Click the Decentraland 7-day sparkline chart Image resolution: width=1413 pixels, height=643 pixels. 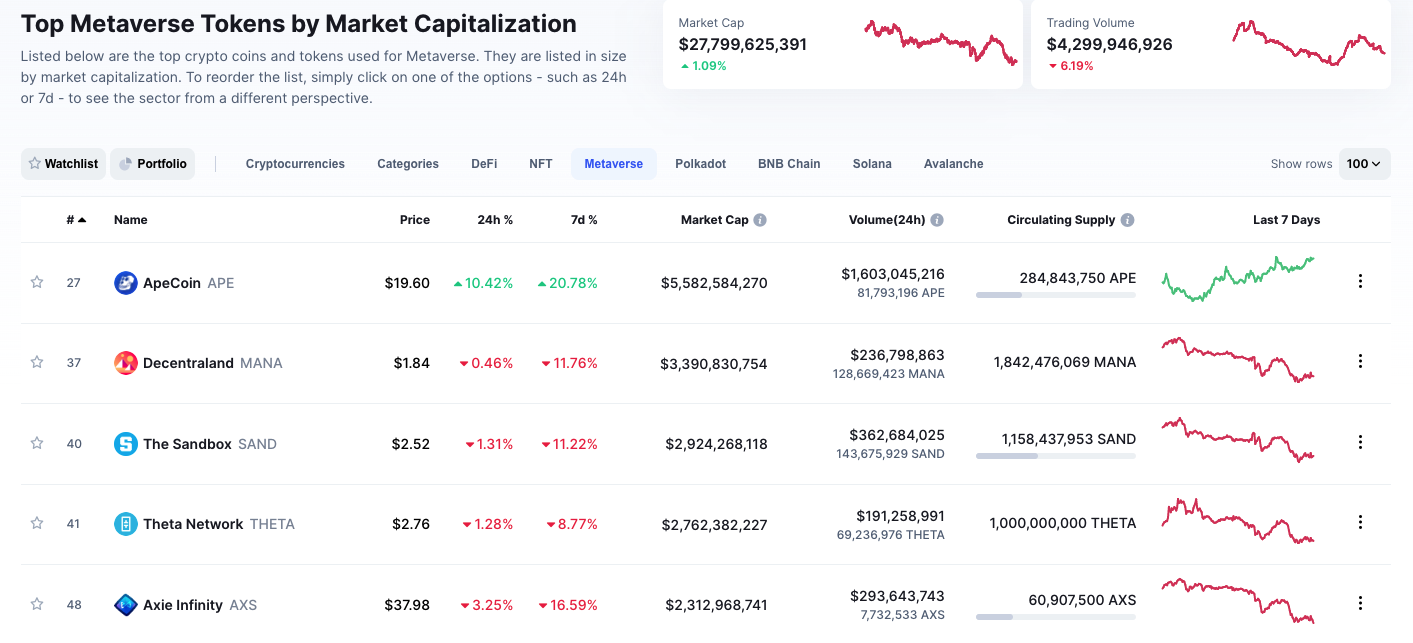point(1237,360)
